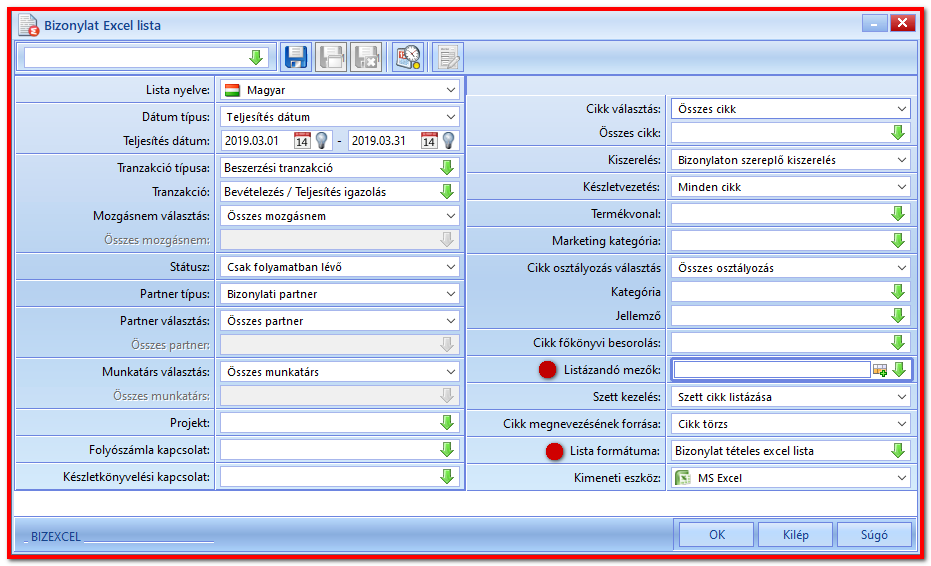This screenshot has height=566, width=931.
Task: Click green arrow next to Lista formátuma
Action: 898,451
